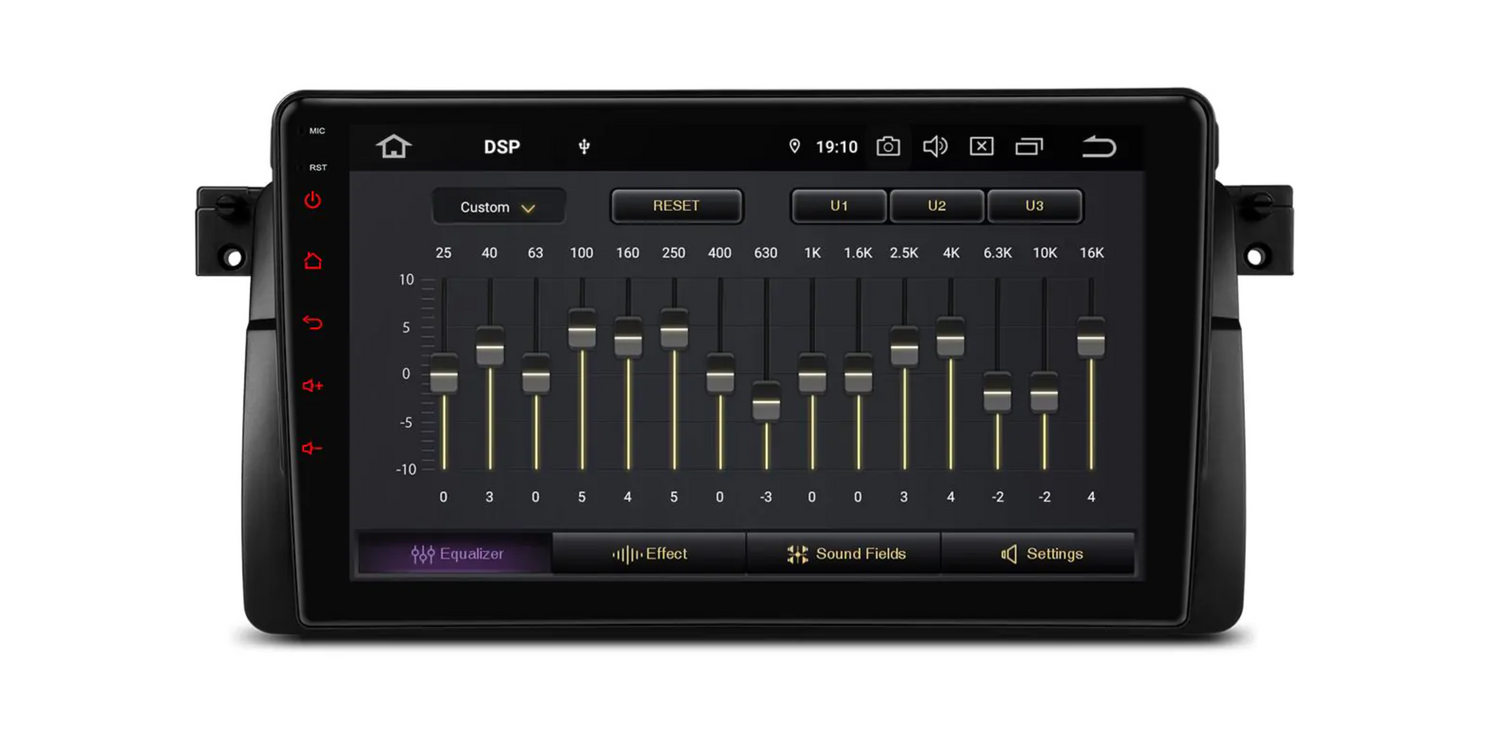1500x743 pixels.
Task: Tap the boxed X icon in status bar
Action: (982, 147)
